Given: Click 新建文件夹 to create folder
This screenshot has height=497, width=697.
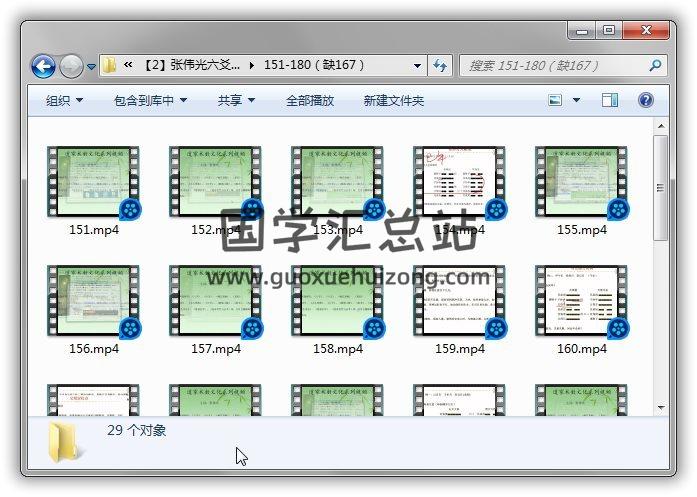Looking at the screenshot, I should pos(393,100).
